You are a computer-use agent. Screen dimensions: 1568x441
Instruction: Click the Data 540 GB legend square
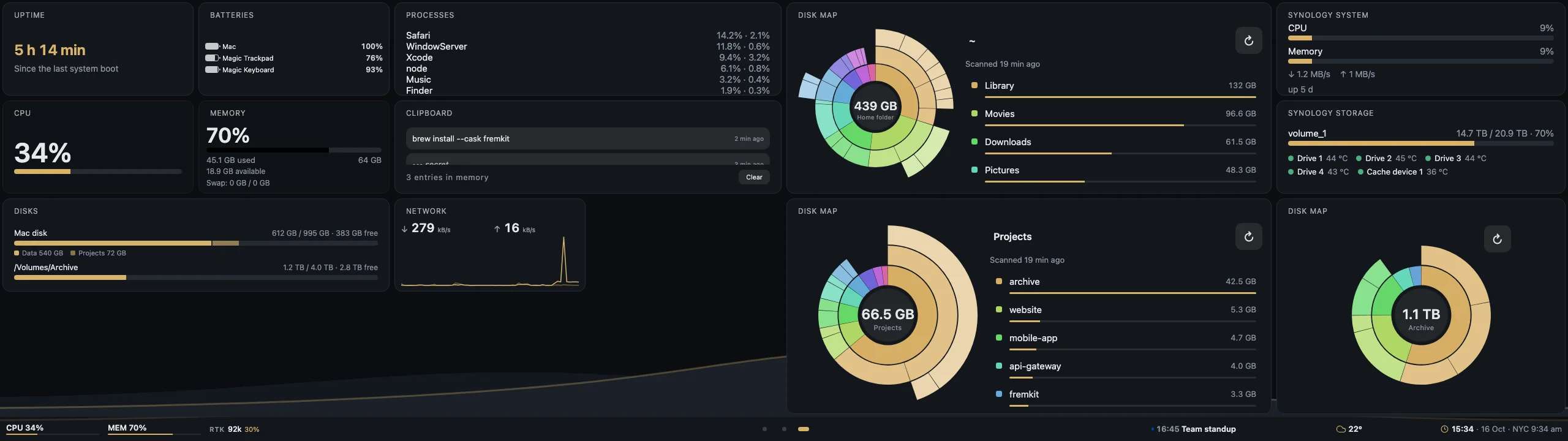click(x=17, y=253)
